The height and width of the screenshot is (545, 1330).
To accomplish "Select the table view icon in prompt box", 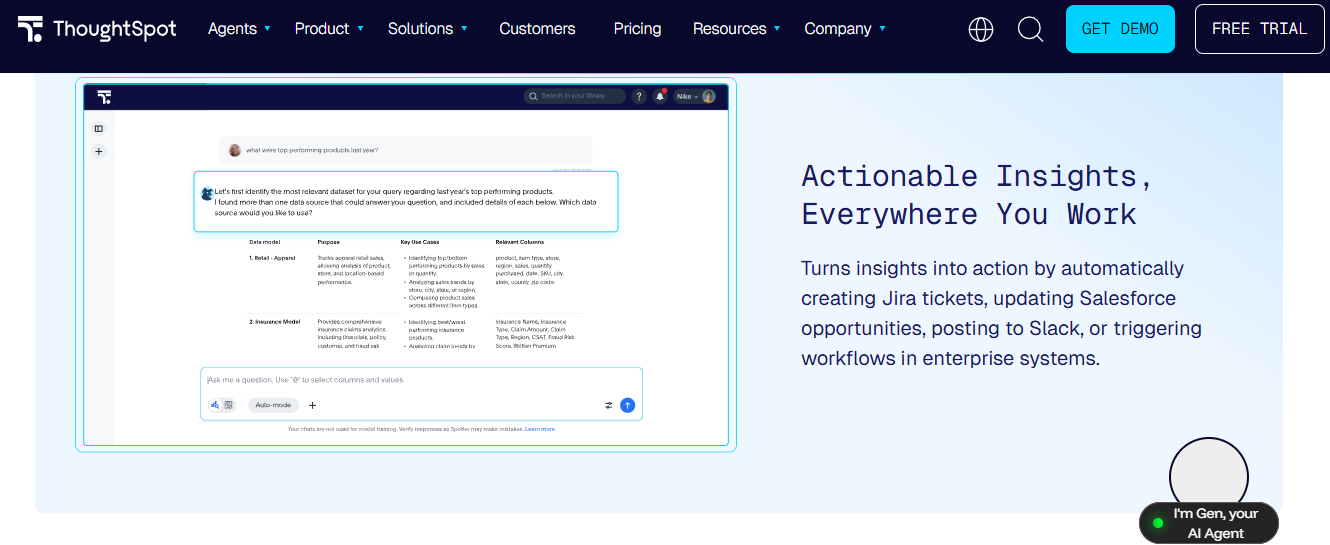I will coord(229,405).
